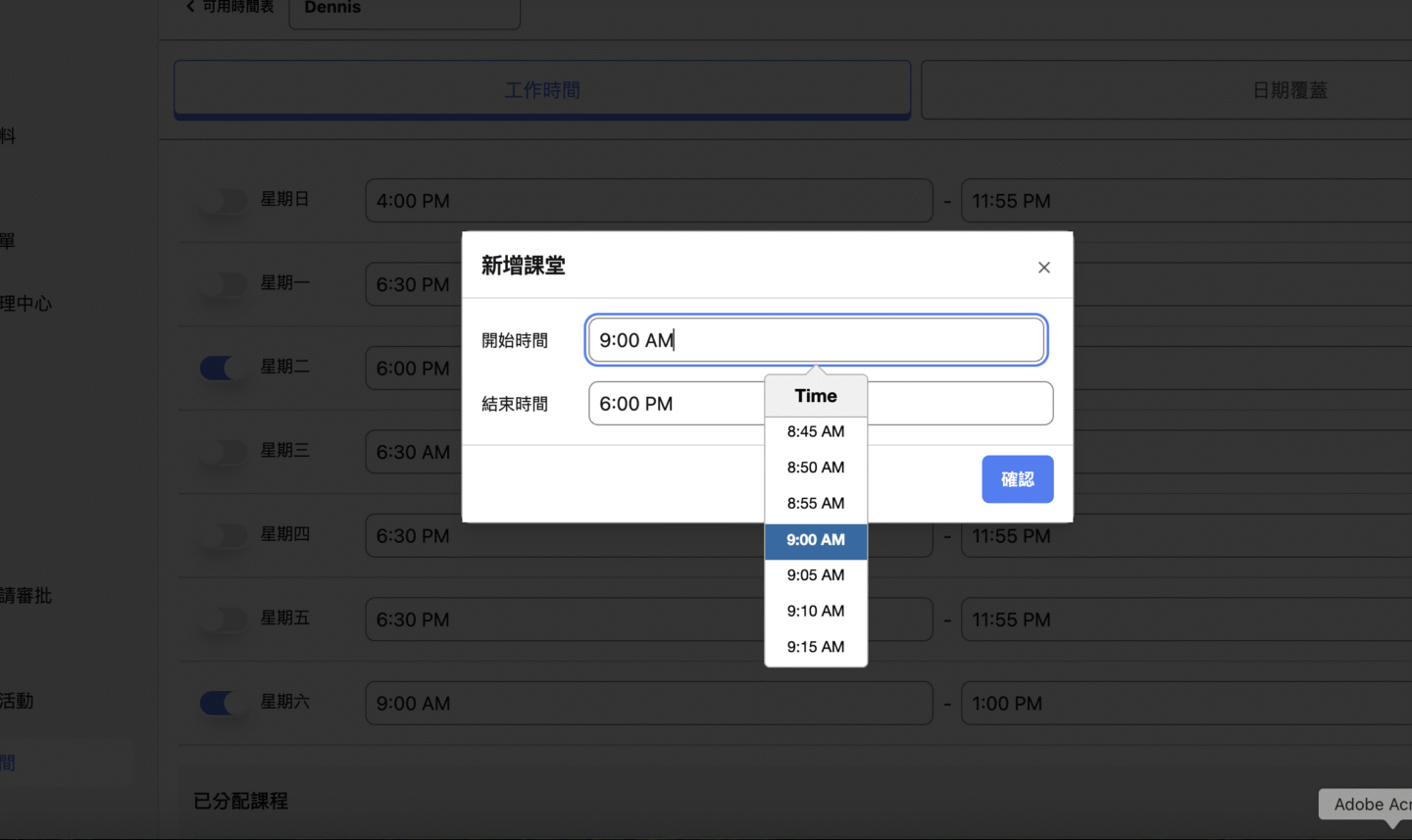
Task: Click the 開始時間 input field
Action: (816, 340)
